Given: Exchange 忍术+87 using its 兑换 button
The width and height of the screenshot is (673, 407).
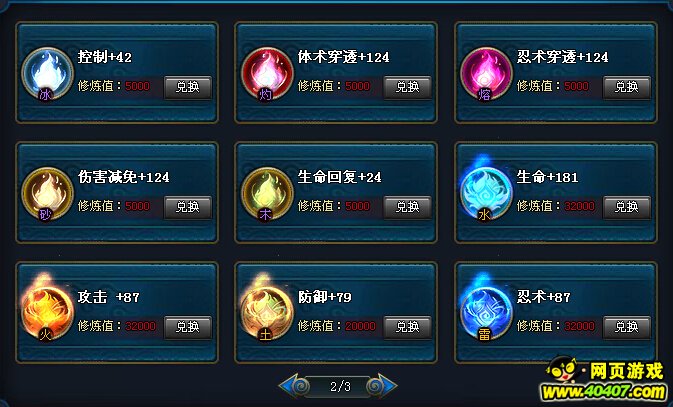Looking at the screenshot, I should point(627,327).
